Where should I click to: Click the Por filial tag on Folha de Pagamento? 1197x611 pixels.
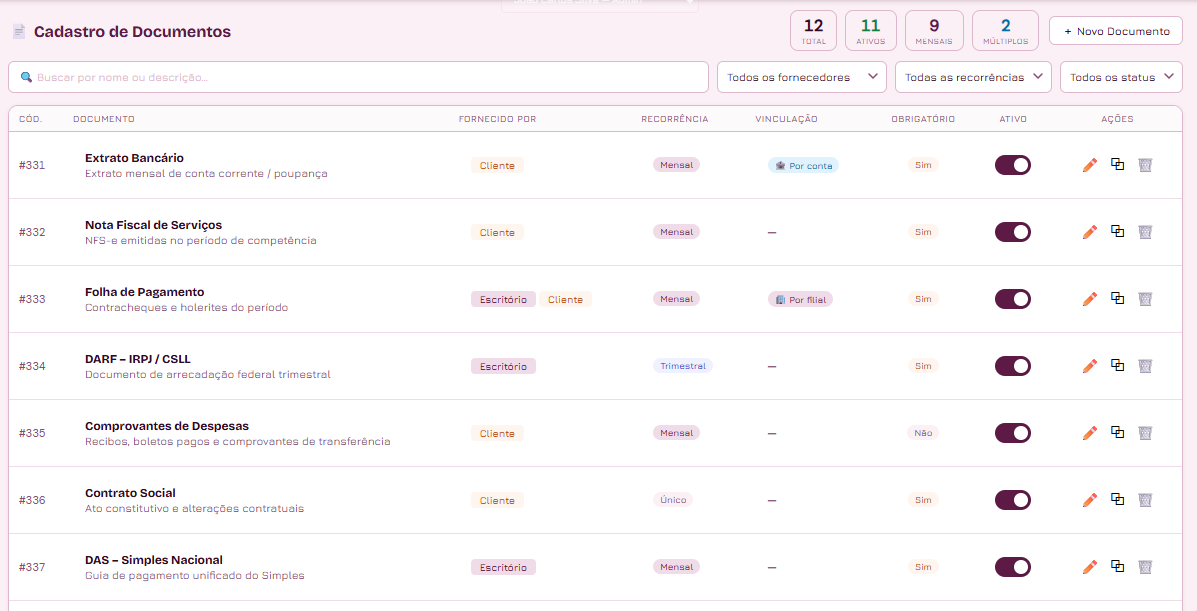800,299
